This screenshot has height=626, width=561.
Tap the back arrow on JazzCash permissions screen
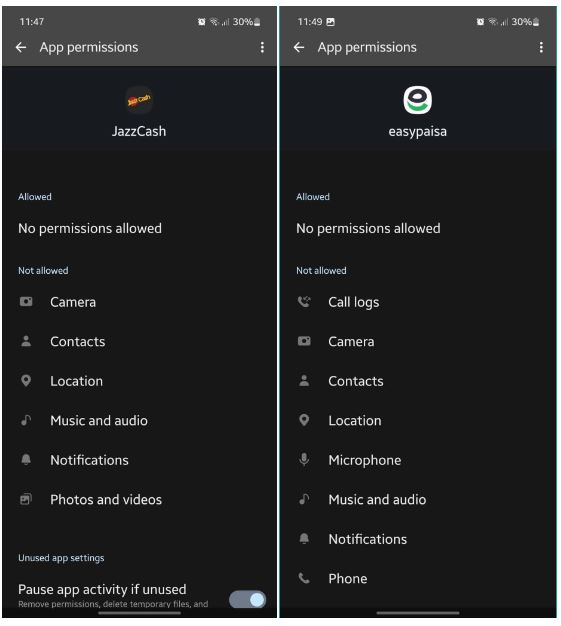click(x=21, y=48)
